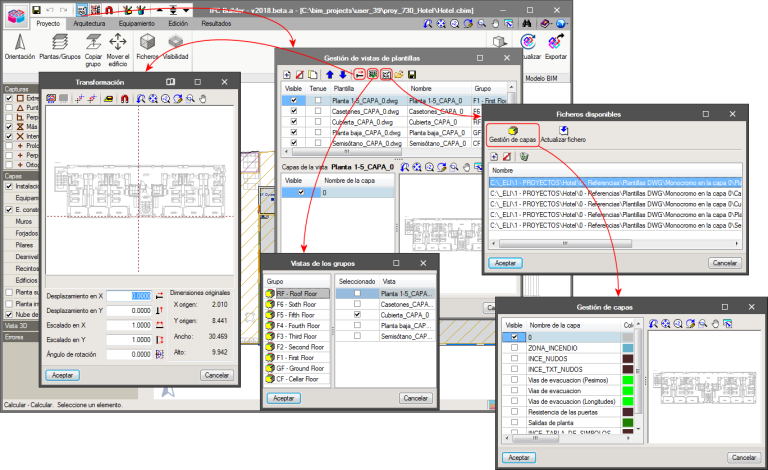
Task: Click Cancelar in the Transformación dialog
Action: coord(216,375)
